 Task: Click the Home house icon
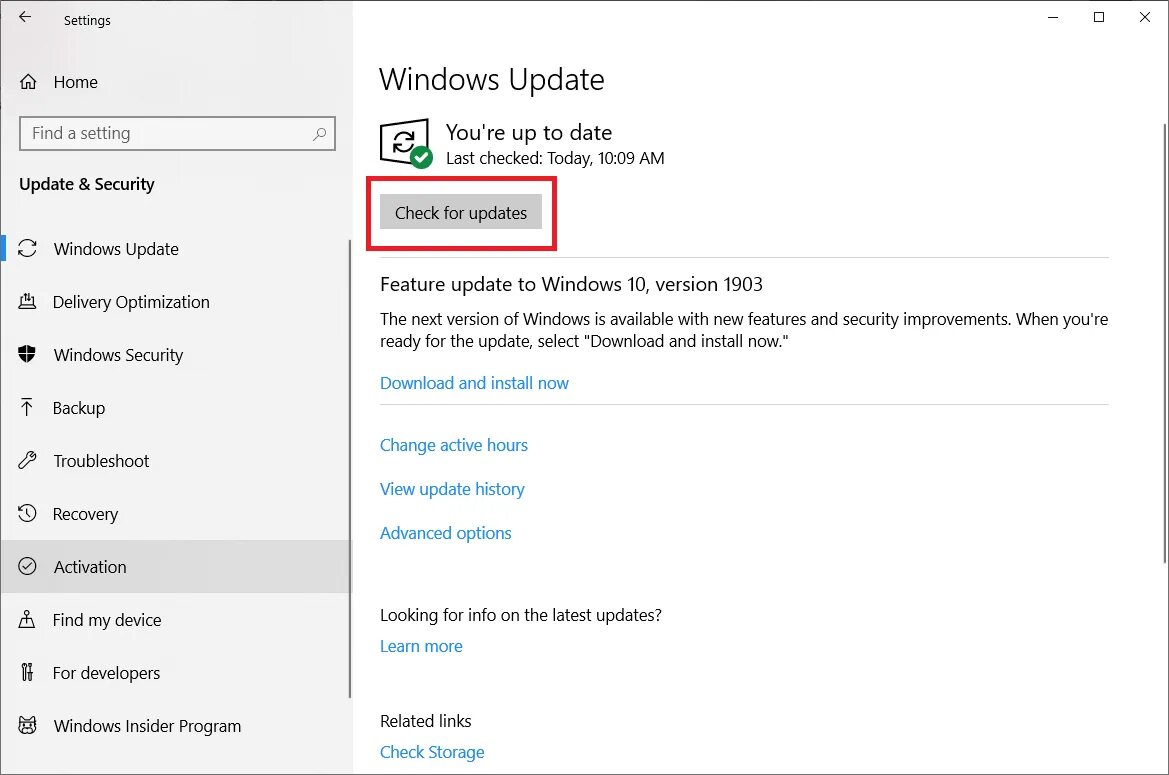point(28,82)
